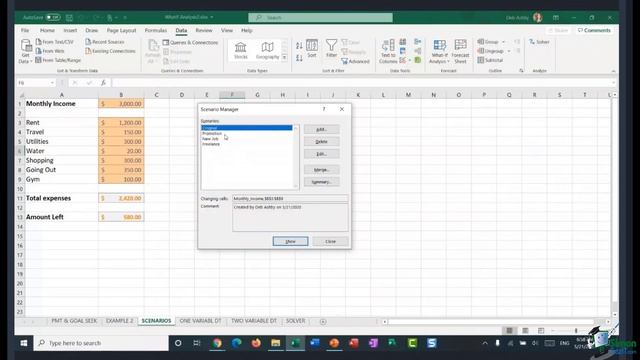
Task: Sort ascending A to Z
Action: (x=299, y=45)
